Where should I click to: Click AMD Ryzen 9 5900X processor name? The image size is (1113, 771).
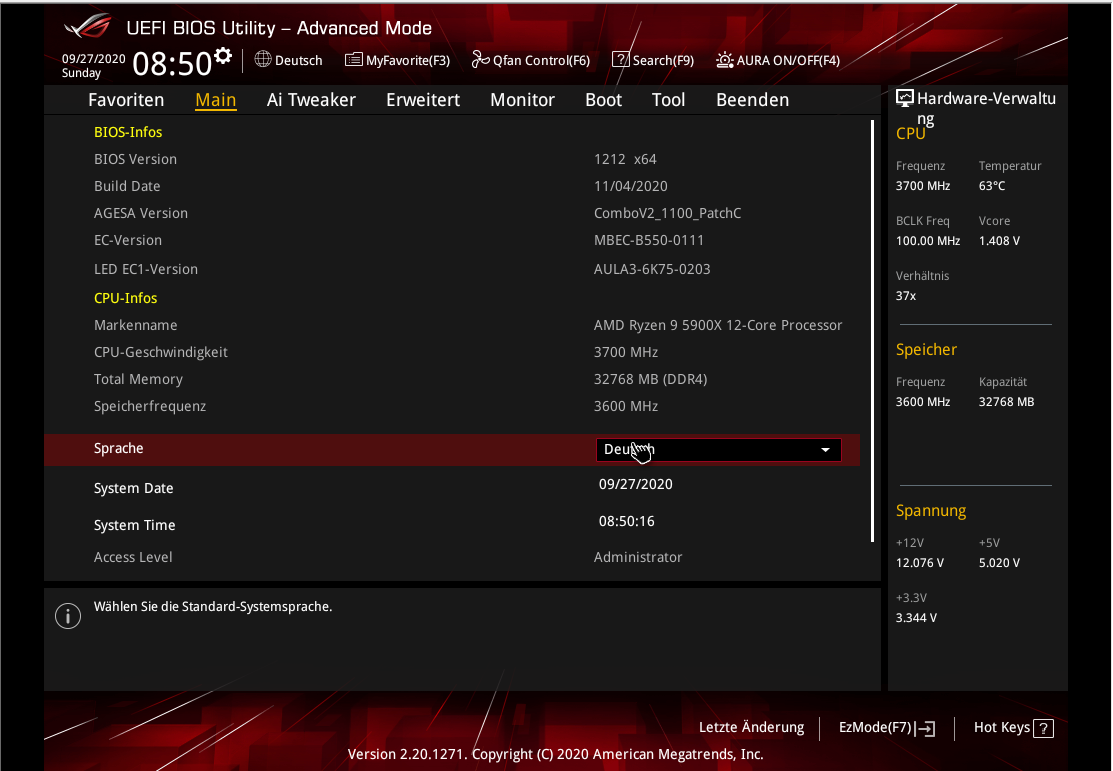[x=718, y=325]
